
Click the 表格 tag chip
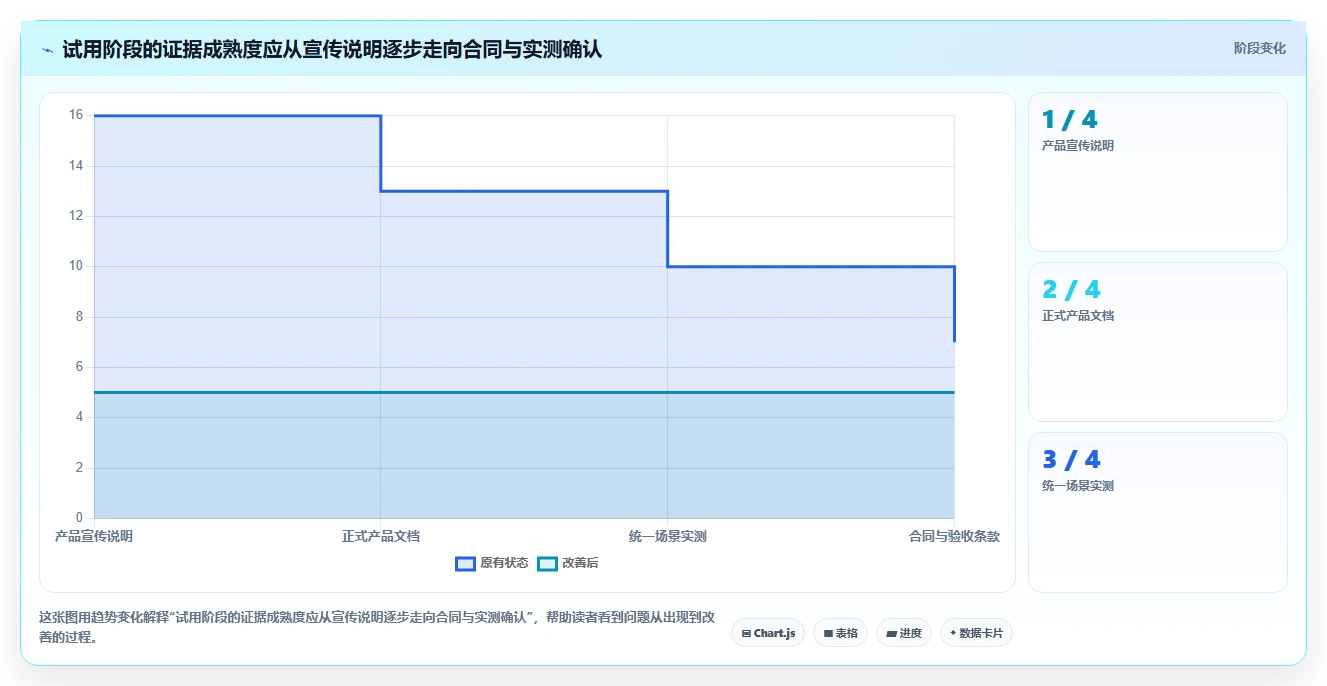(x=840, y=633)
